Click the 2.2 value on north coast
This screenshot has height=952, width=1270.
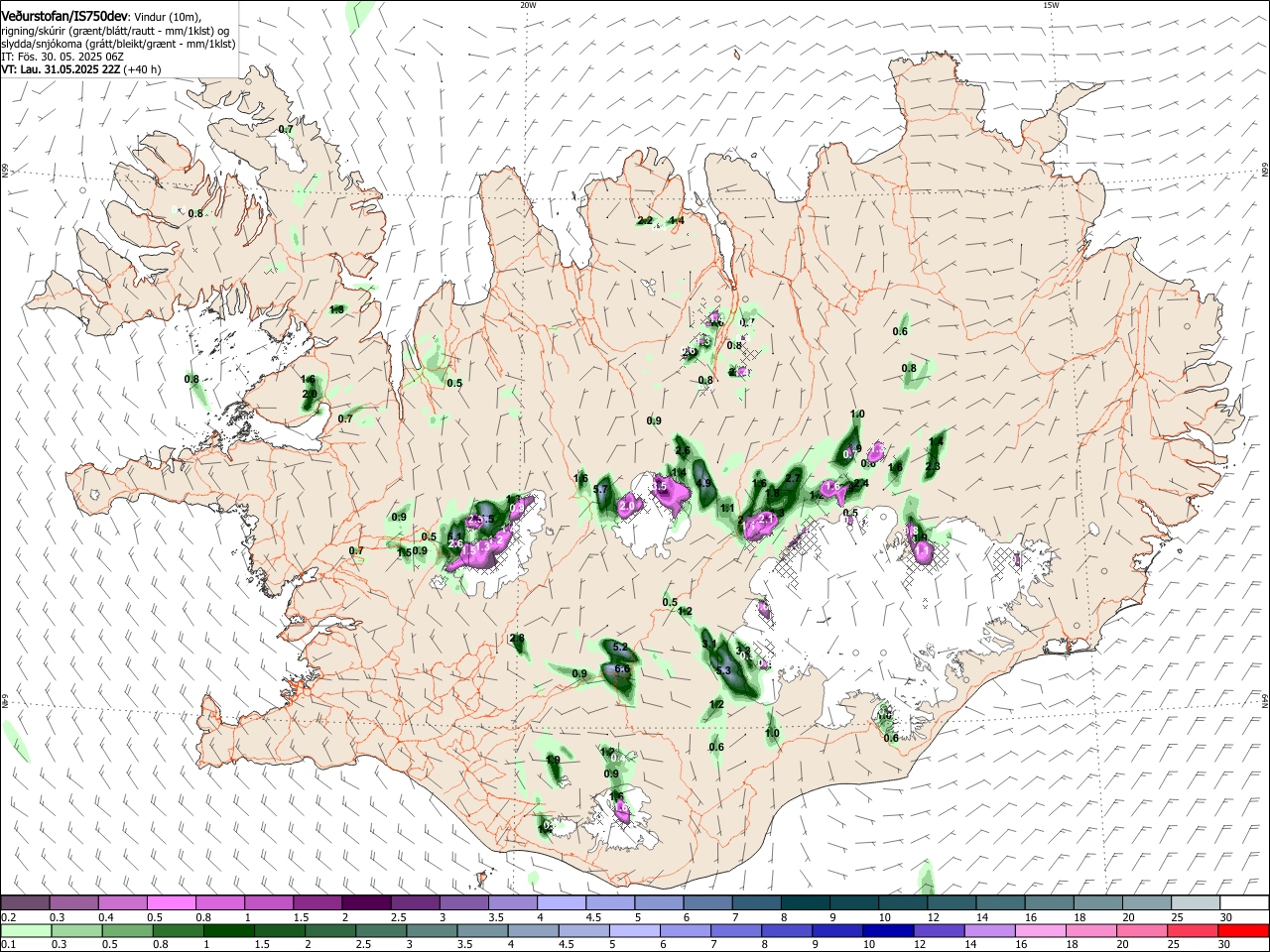(x=645, y=221)
